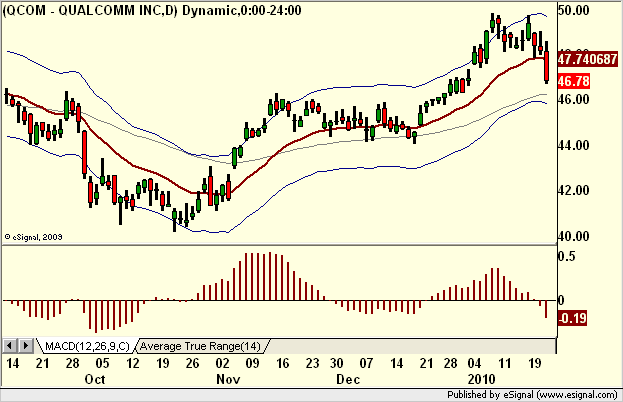Image resolution: width=623 pixels, height=402 pixels.
Task: Click the last red candlestick at chart's right edge
Action: coord(547,66)
